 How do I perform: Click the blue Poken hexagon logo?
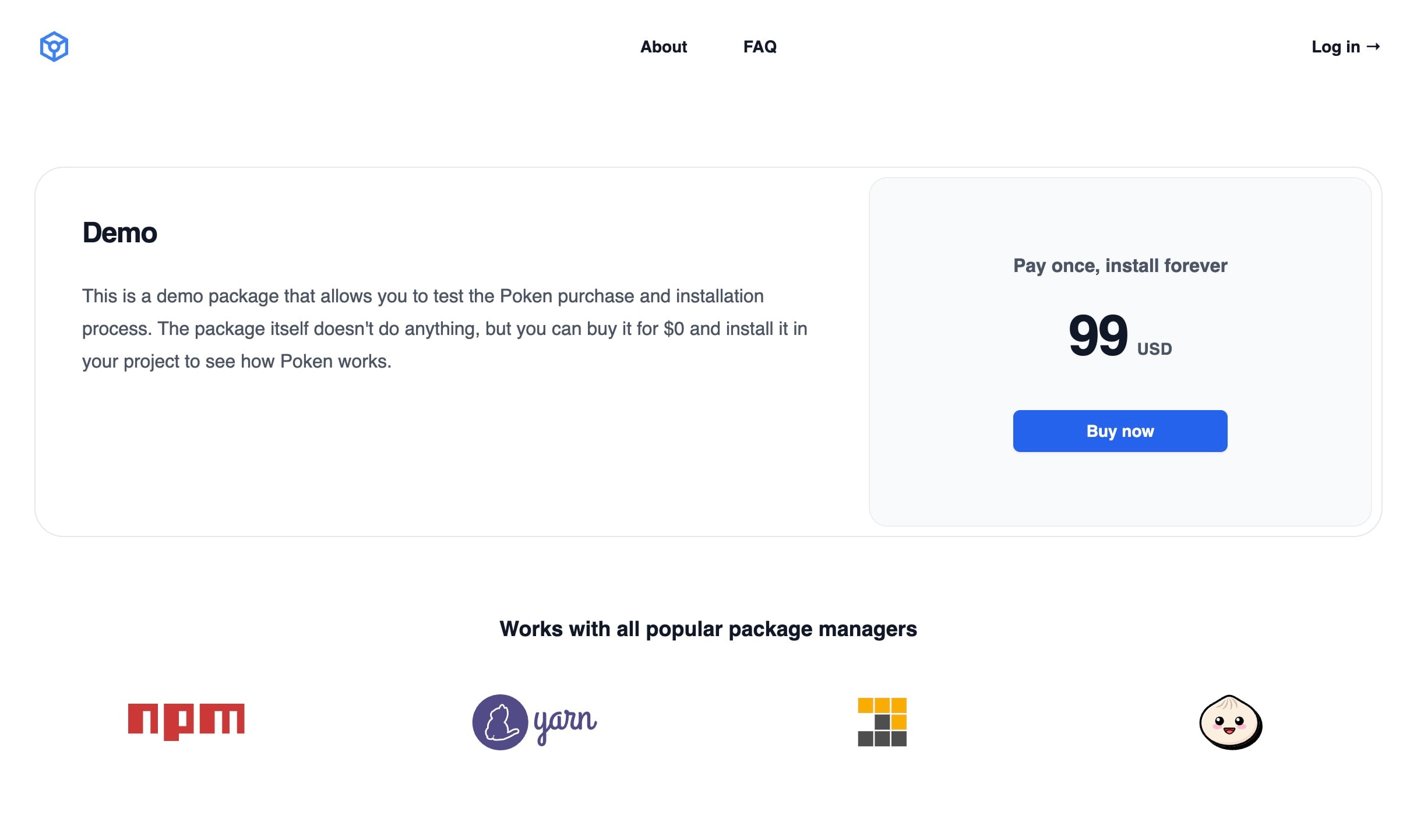coord(54,47)
